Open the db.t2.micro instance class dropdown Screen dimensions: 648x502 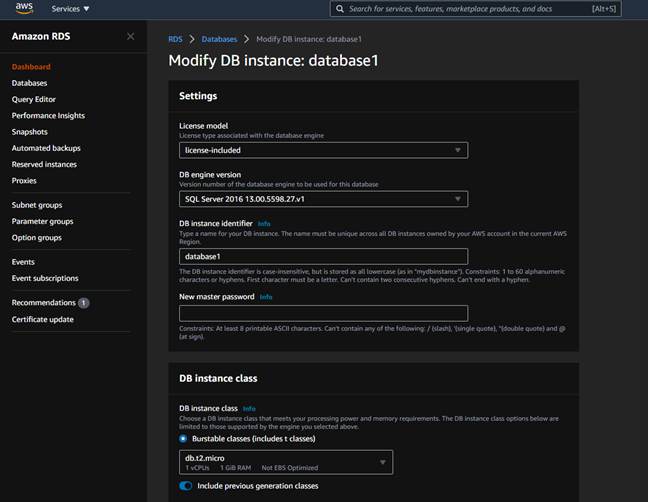click(286, 462)
